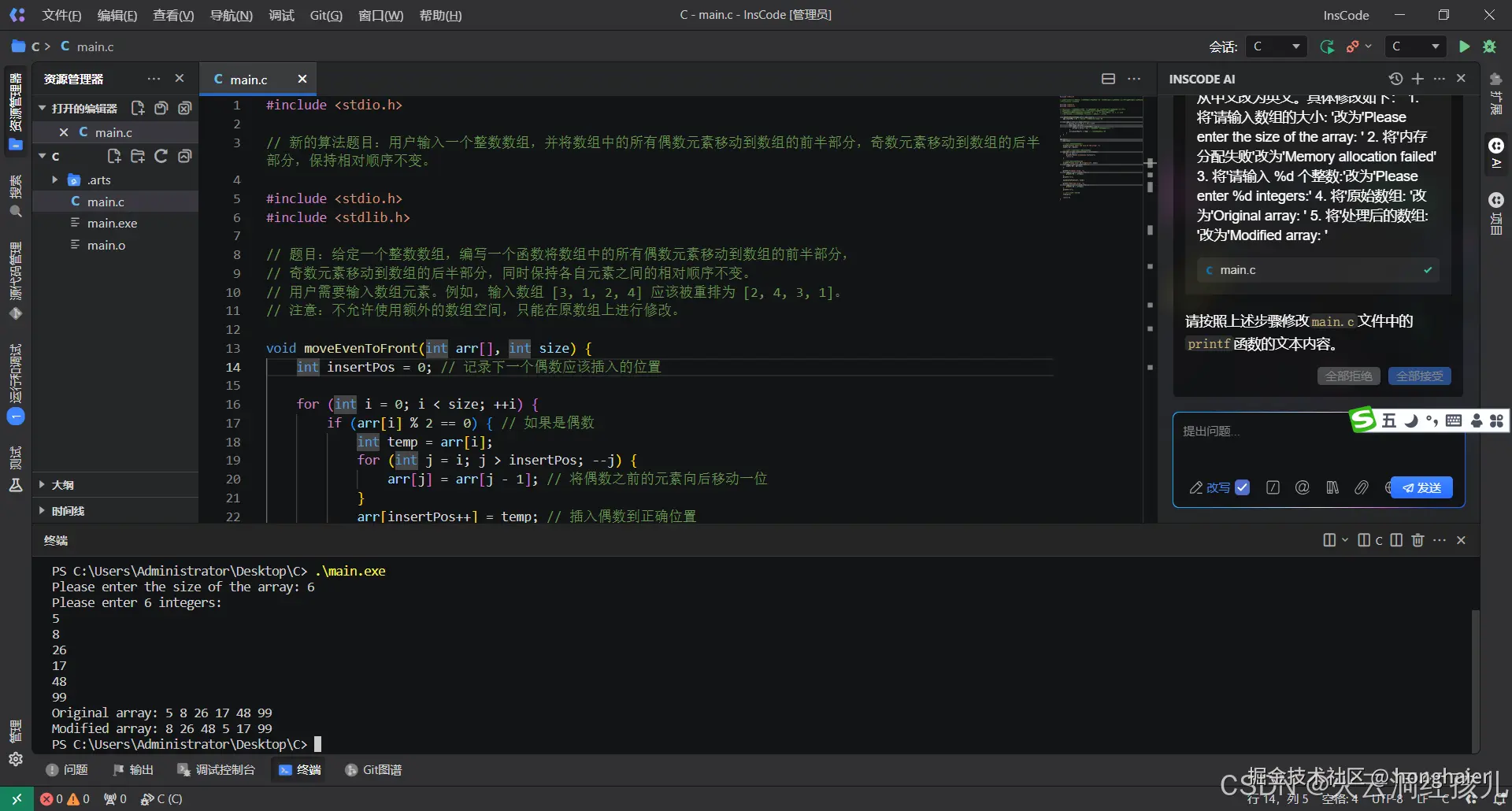The image size is (1512, 811).
Task: Open the settings gear in the activity bar
Action: click(x=16, y=759)
